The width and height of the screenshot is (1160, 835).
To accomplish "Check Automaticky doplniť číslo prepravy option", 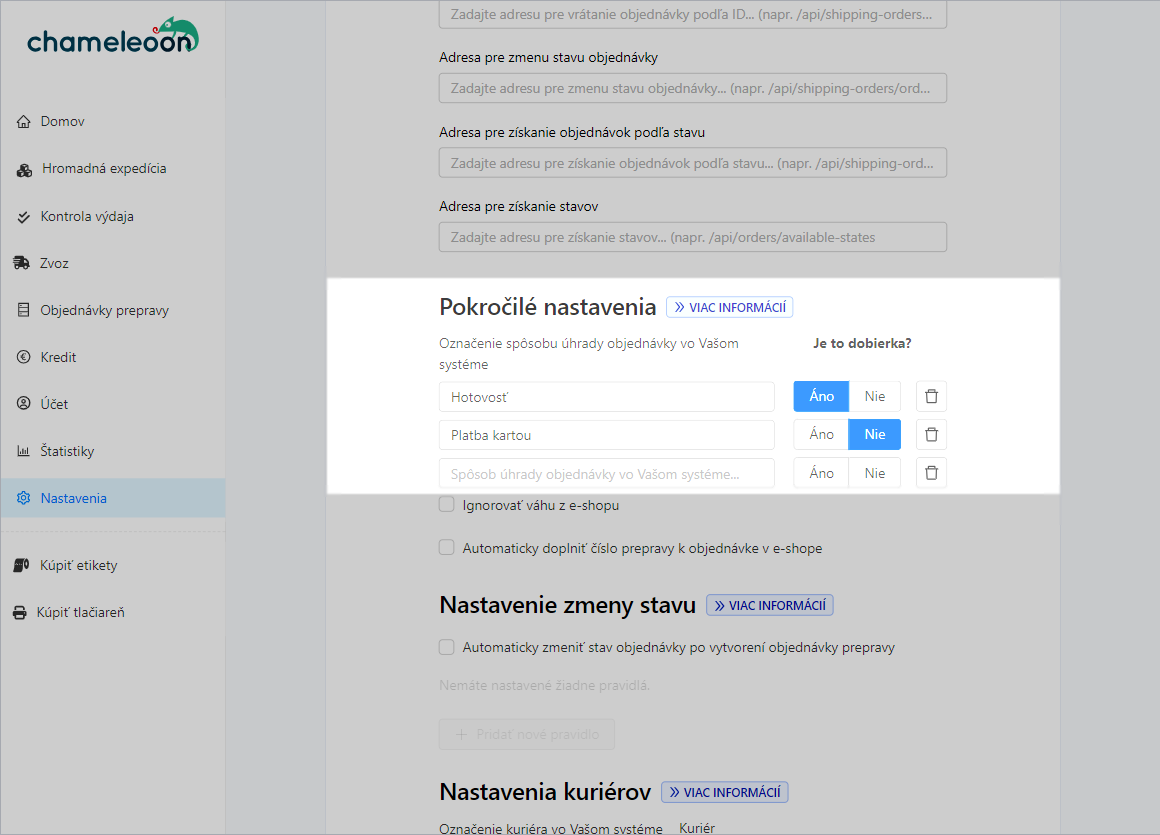I will click(x=447, y=548).
